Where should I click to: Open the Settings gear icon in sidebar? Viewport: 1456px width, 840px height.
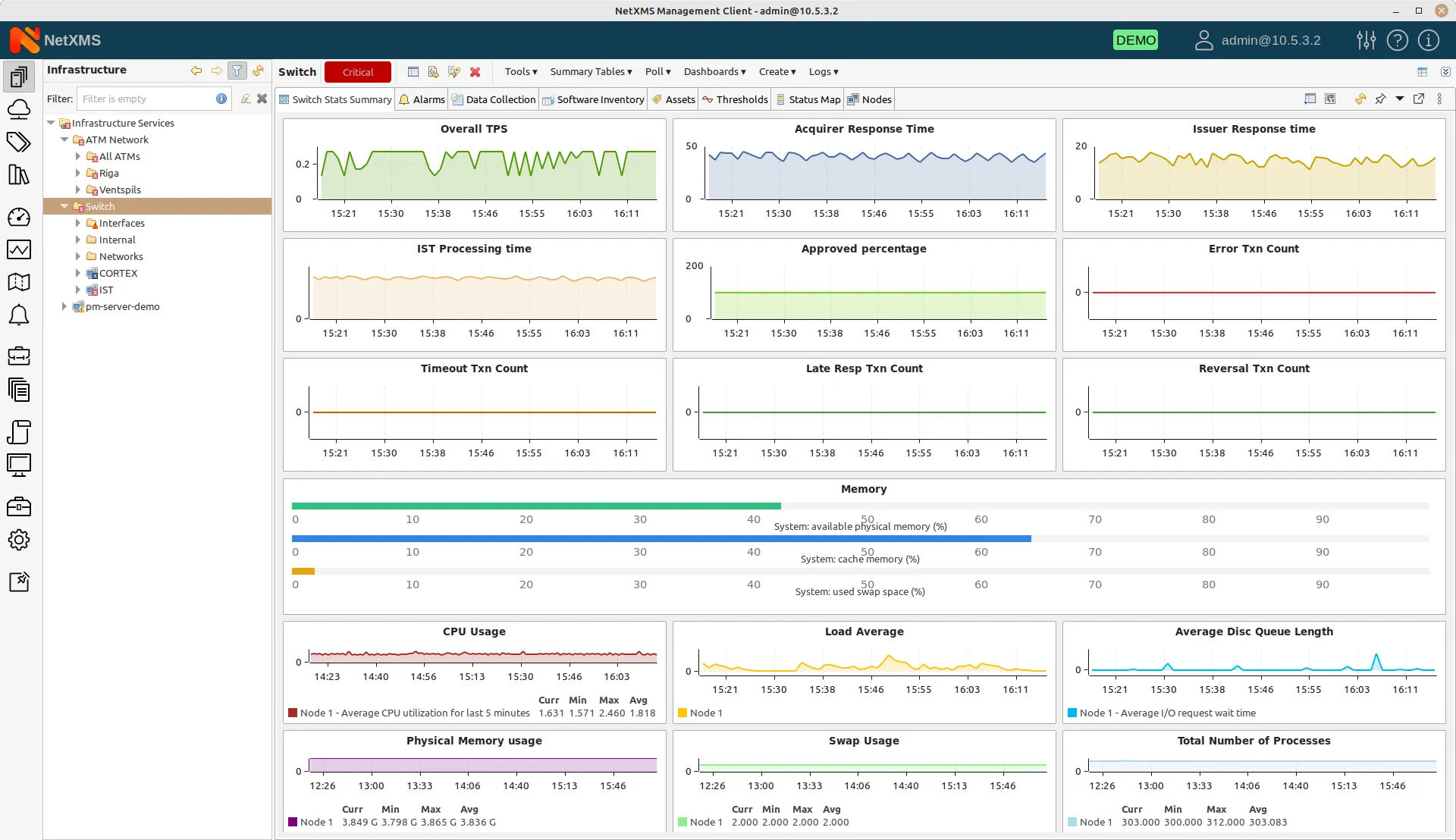(x=19, y=540)
